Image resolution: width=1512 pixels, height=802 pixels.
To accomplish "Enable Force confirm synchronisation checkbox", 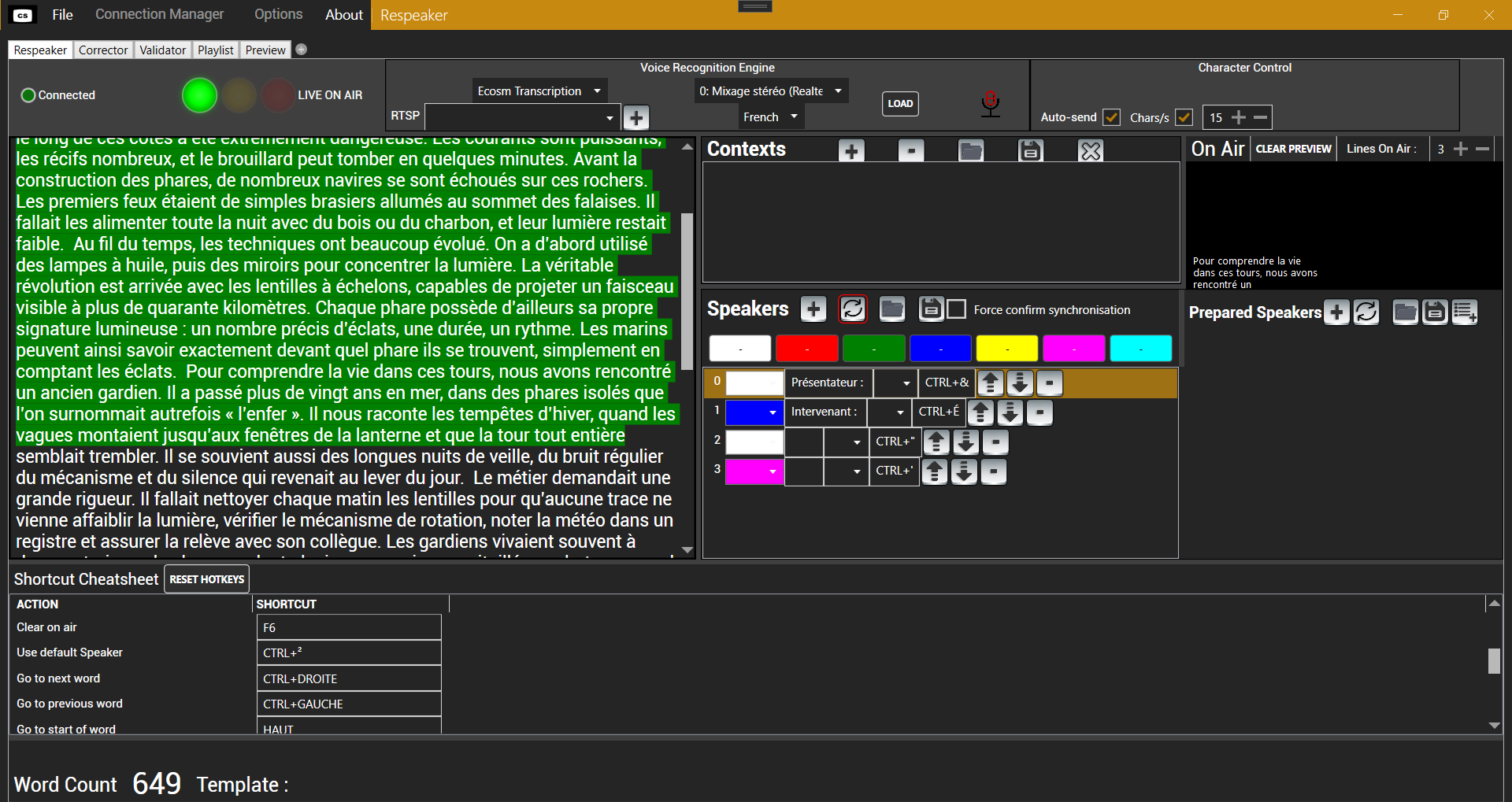I will point(957,309).
